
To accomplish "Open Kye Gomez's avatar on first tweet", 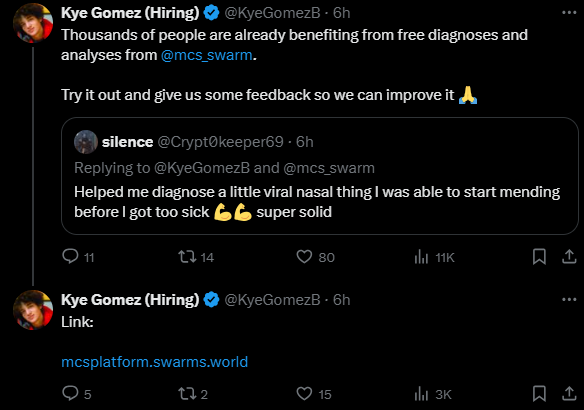I will pyautogui.click(x=33, y=23).
